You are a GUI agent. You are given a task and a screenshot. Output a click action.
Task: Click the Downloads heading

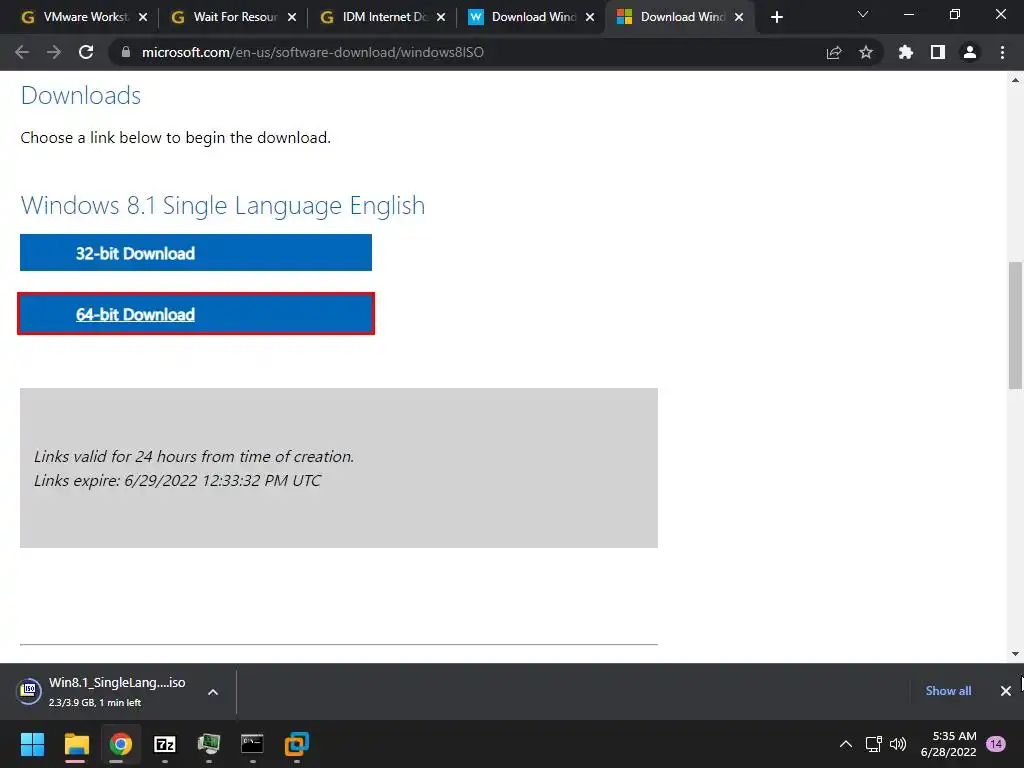coord(81,95)
